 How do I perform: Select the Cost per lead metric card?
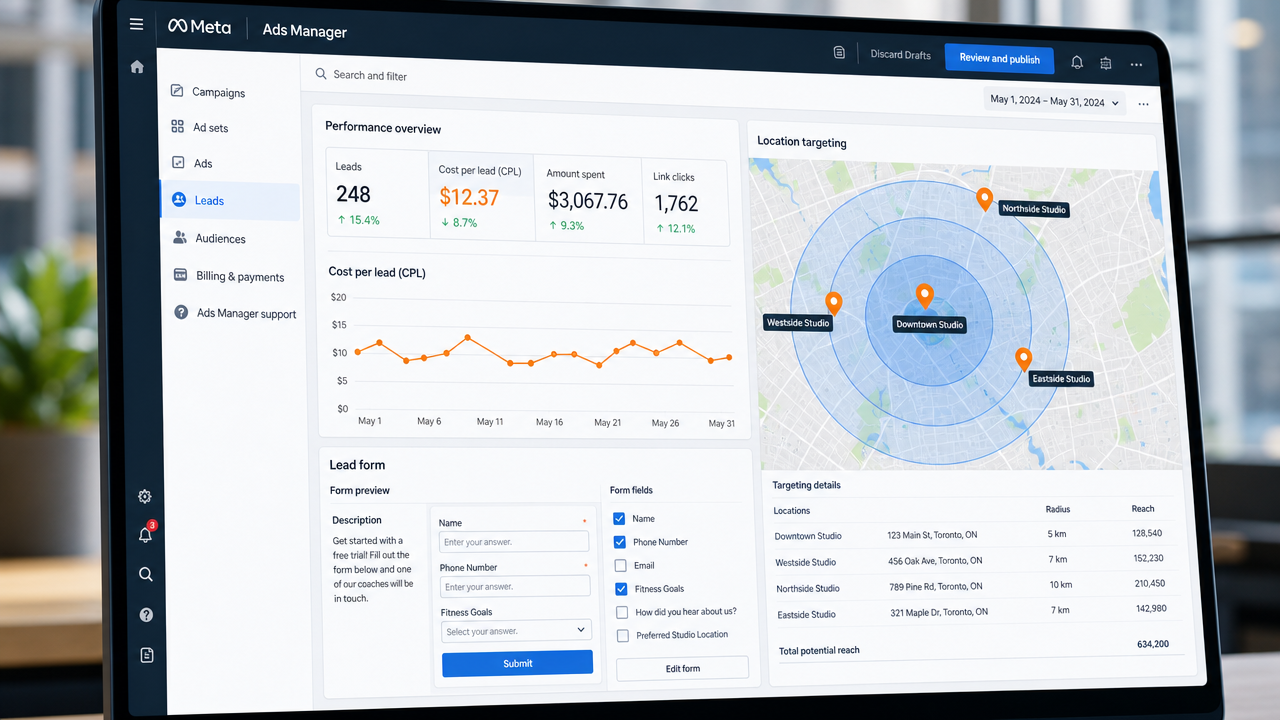point(481,197)
